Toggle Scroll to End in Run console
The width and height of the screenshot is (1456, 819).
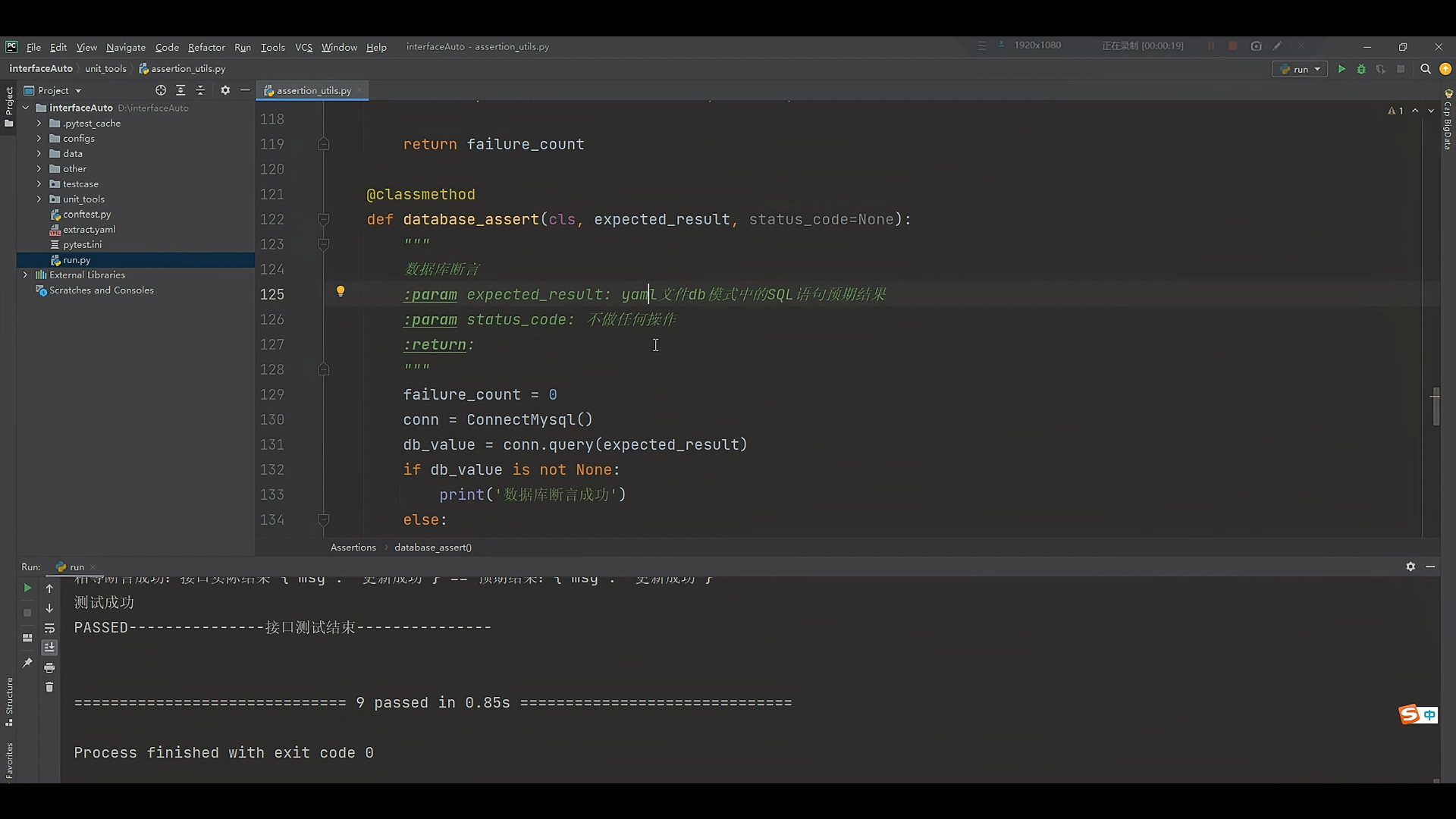(49, 648)
